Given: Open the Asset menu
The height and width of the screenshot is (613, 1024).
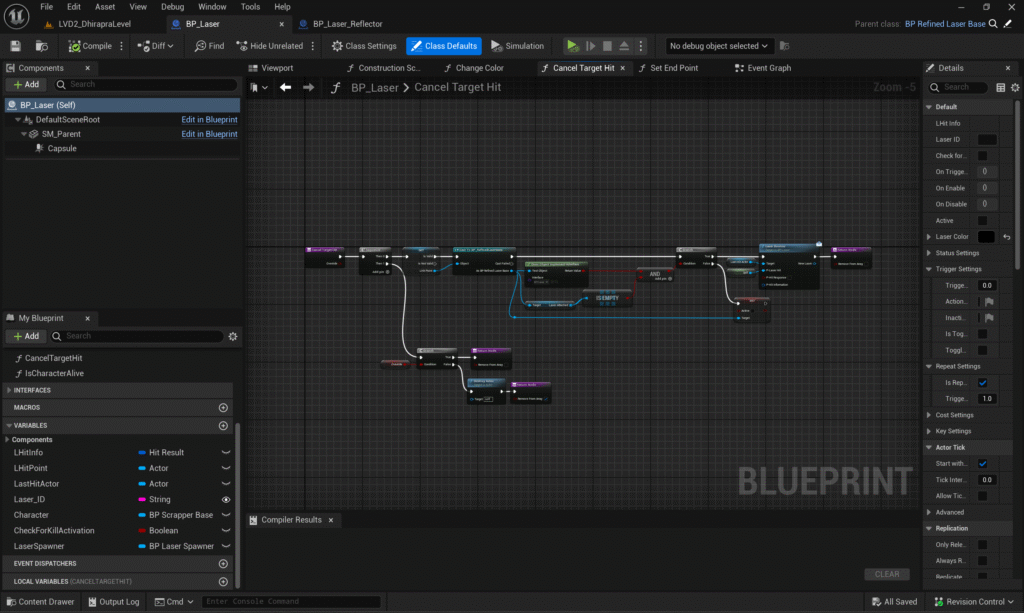Looking at the screenshot, I should pyautogui.click(x=104, y=7).
